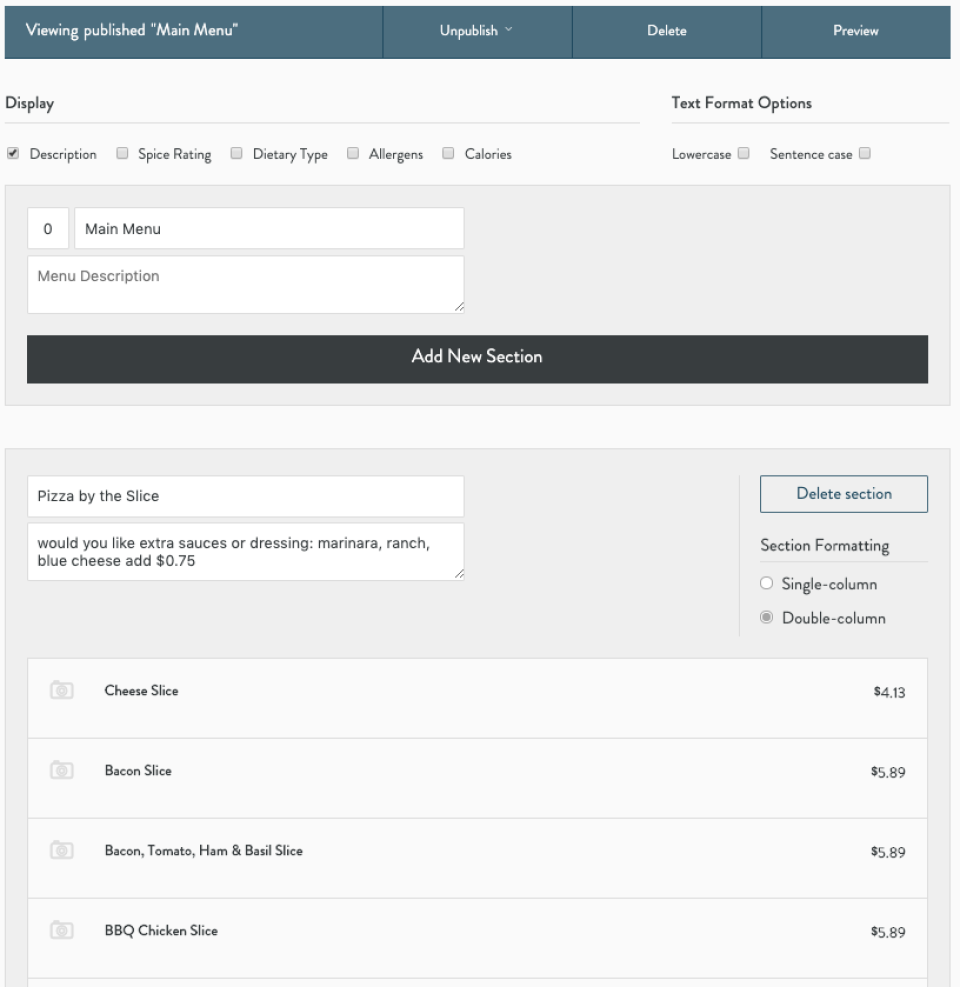The image size is (960, 987).
Task: Open the menu Preview
Action: [854, 31]
